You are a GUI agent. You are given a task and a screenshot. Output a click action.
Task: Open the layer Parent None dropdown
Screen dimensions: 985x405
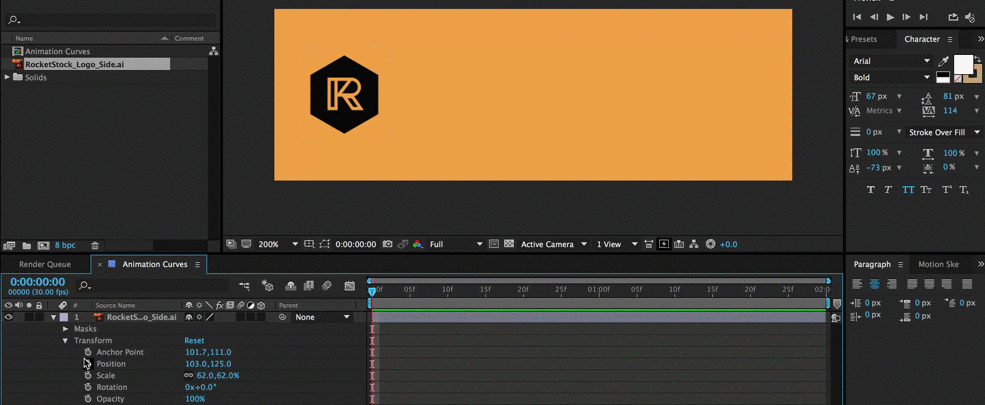click(x=322, y=317)
